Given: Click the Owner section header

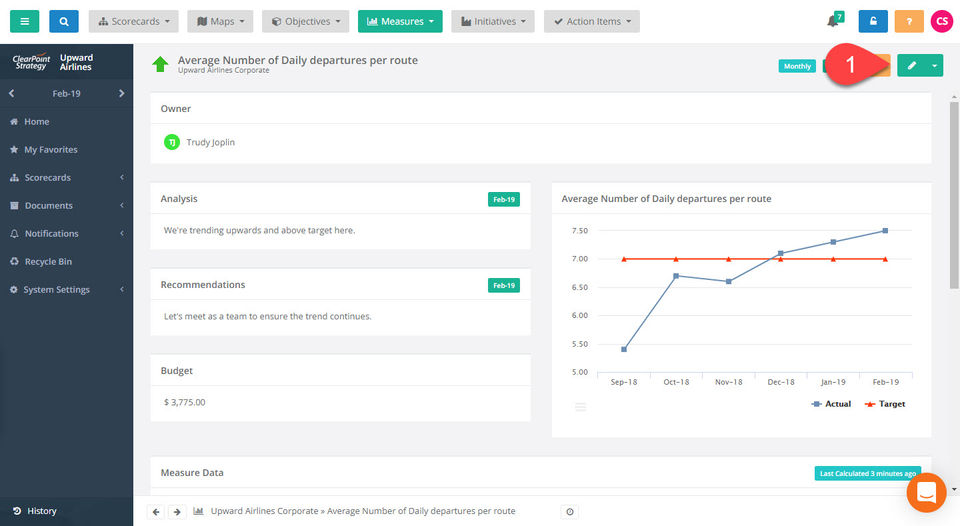Looking at the screenshot, I should point(176,108).
